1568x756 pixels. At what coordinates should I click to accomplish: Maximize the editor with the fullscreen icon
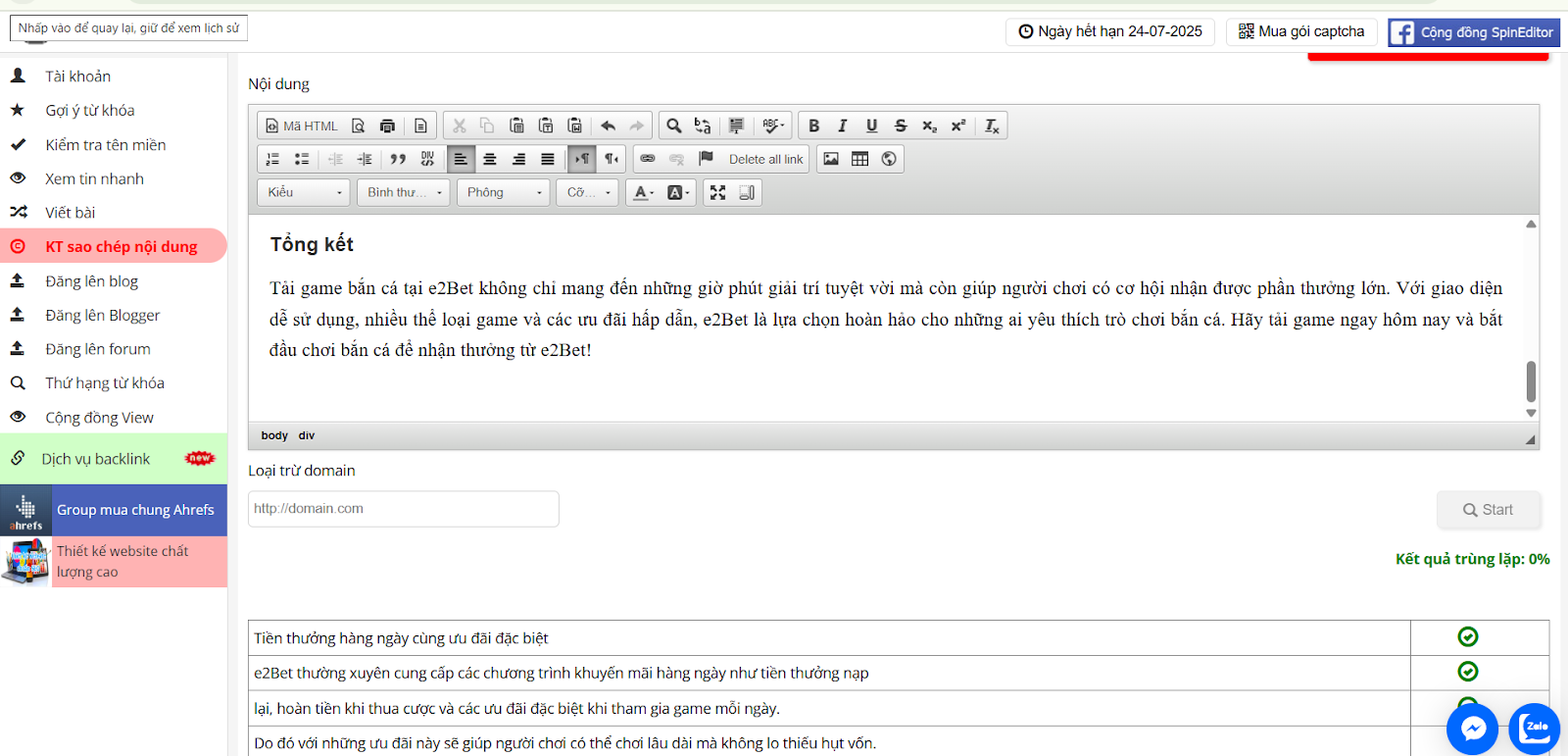(x=718, y=192)
